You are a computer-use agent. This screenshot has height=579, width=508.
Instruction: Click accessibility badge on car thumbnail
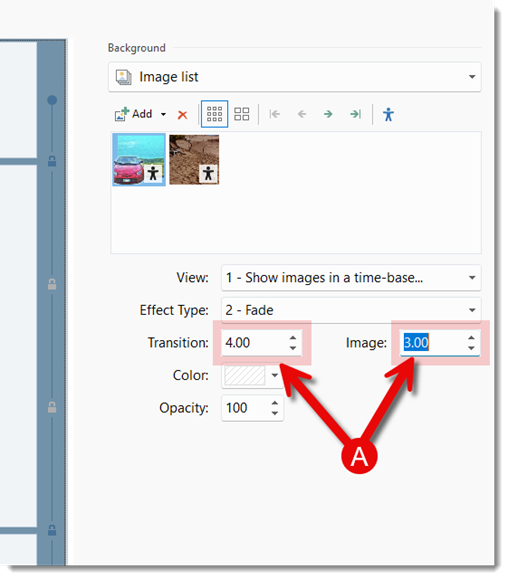click(x=153, y=173)
